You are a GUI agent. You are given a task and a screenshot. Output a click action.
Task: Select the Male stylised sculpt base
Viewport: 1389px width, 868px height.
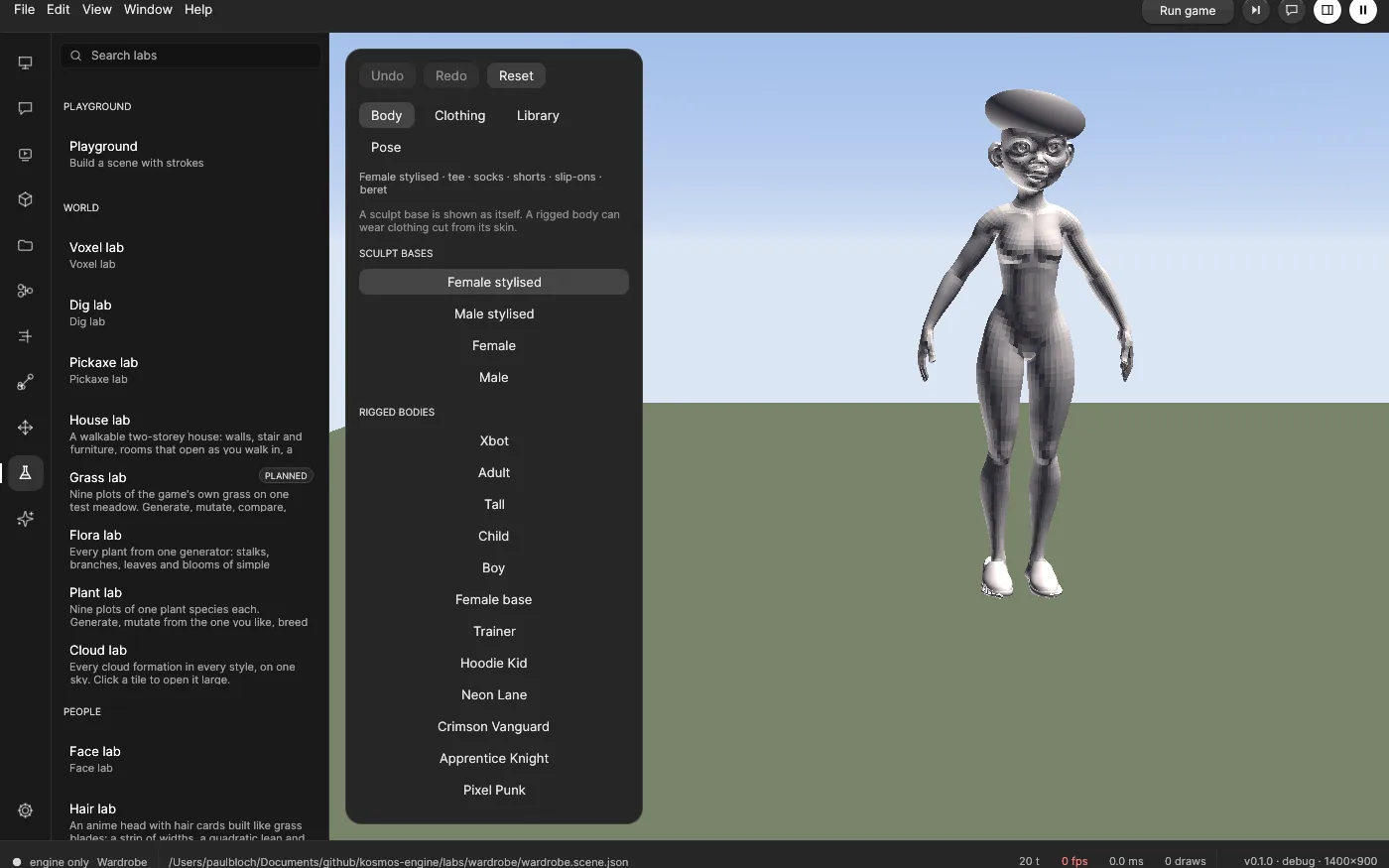point(494,313)
